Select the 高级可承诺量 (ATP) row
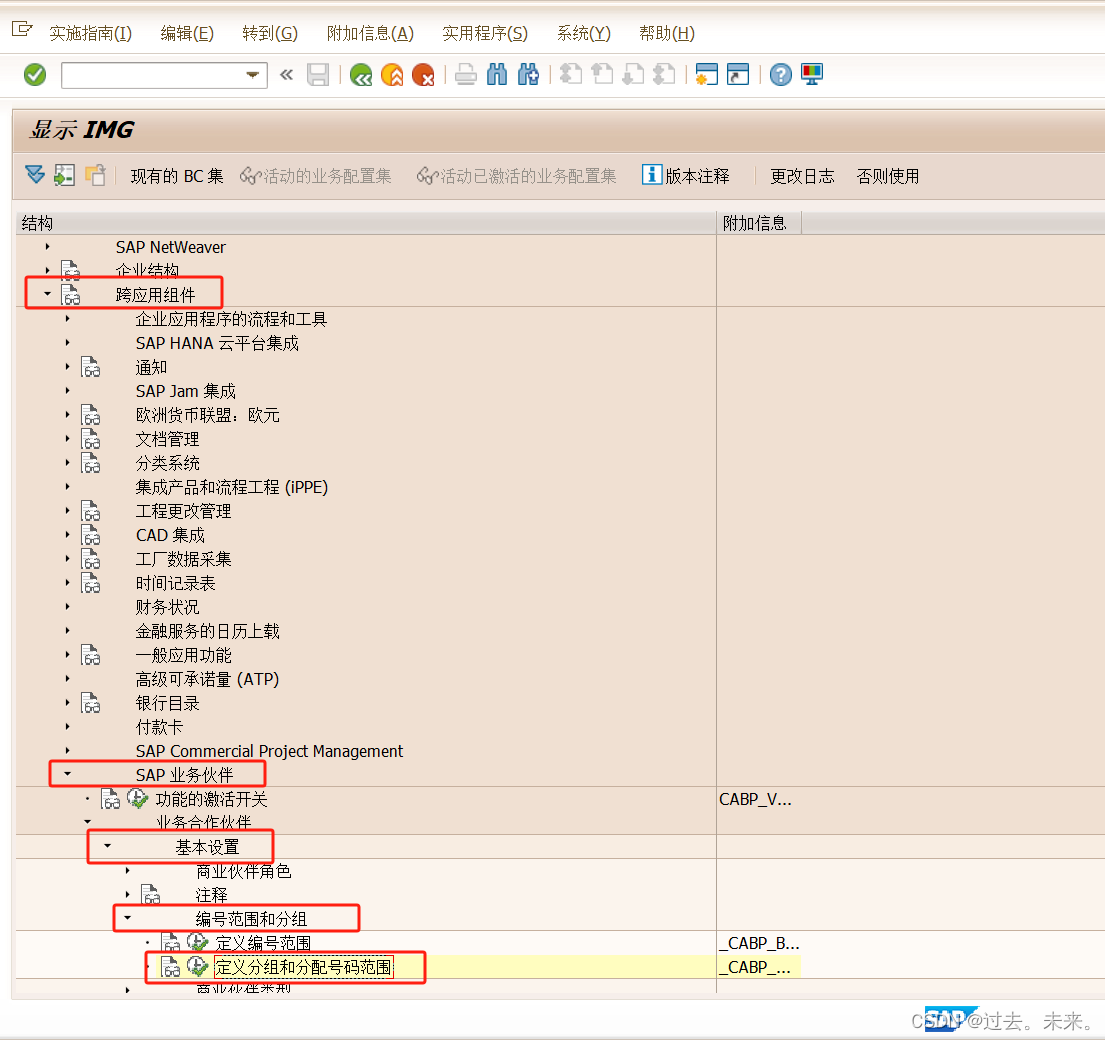This screenshot has height=1040, width=1105. pos(207,679)
